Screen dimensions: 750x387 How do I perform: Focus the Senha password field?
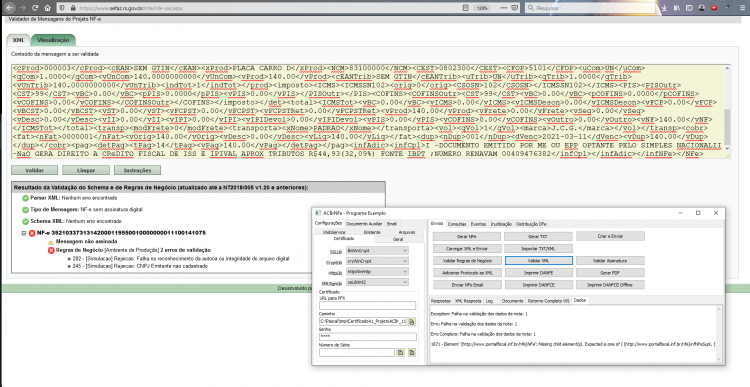point(367,336)
